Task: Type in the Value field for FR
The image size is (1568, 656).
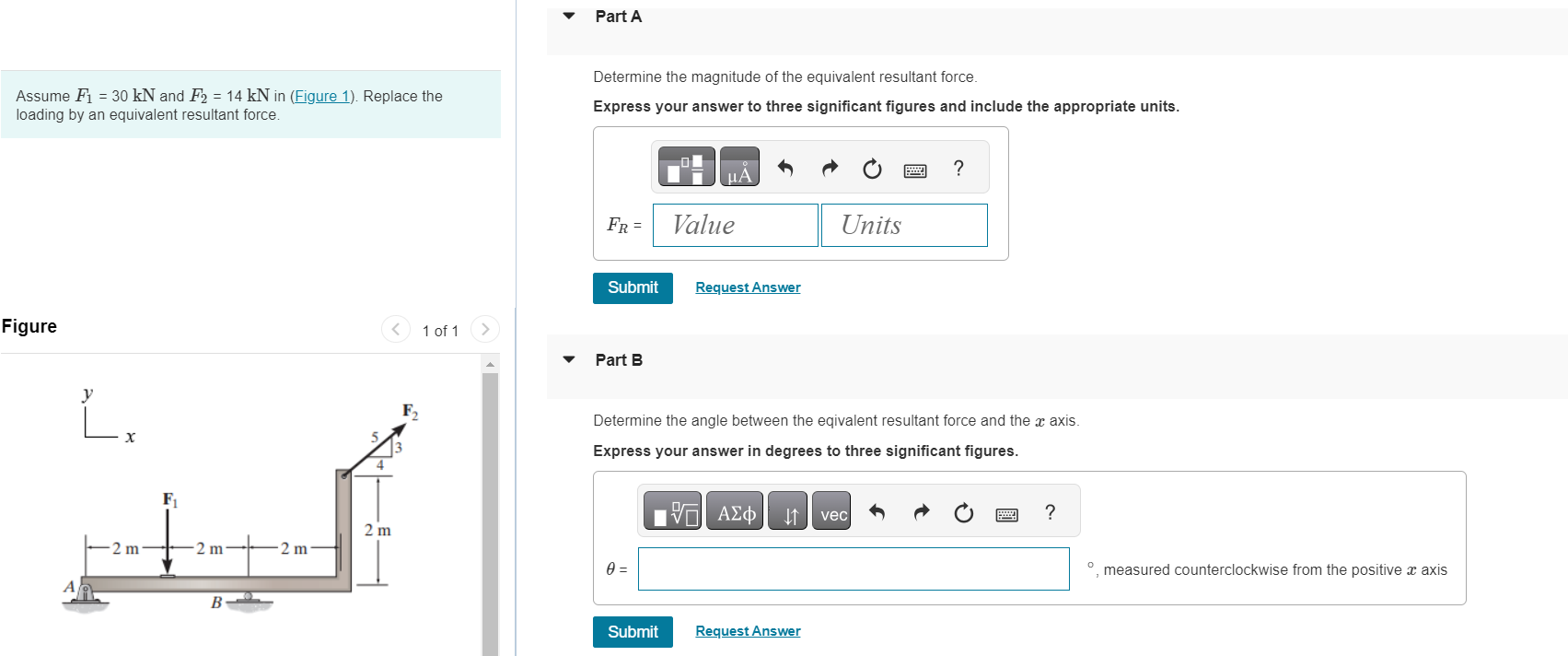Action: click(734, 225)
